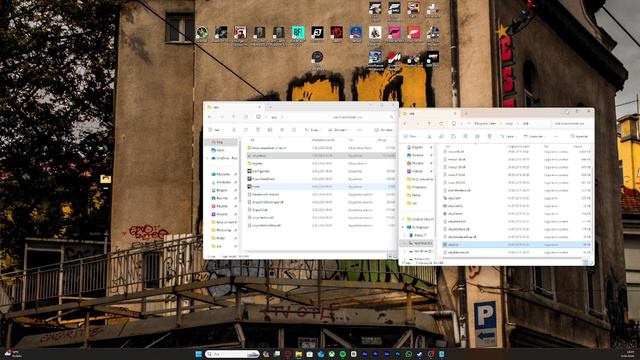Click Cut icon in right Explorer toolbar
640x360 pixels.
(429, 136)
